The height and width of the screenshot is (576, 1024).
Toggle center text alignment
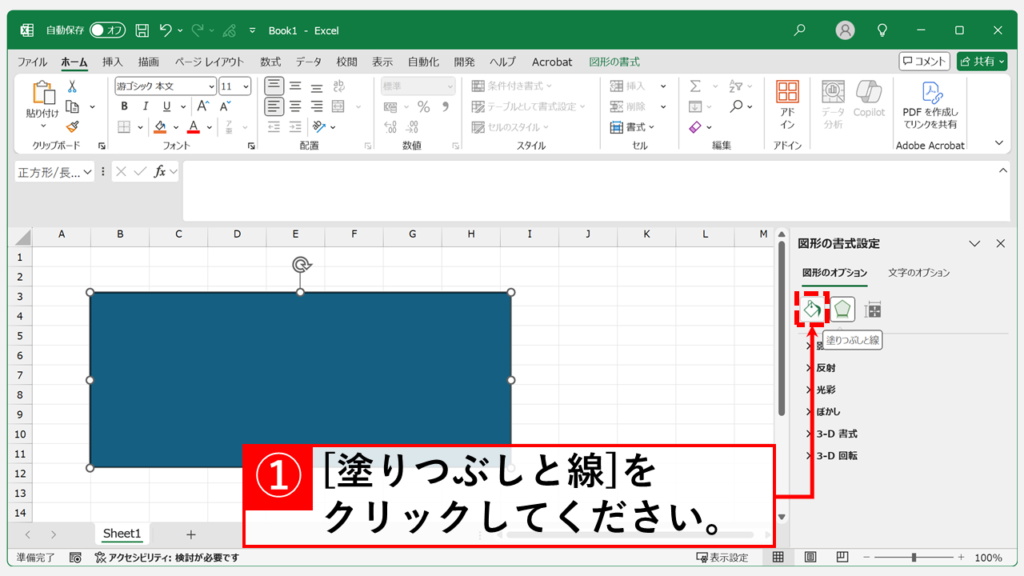click(x=295, y=107)
